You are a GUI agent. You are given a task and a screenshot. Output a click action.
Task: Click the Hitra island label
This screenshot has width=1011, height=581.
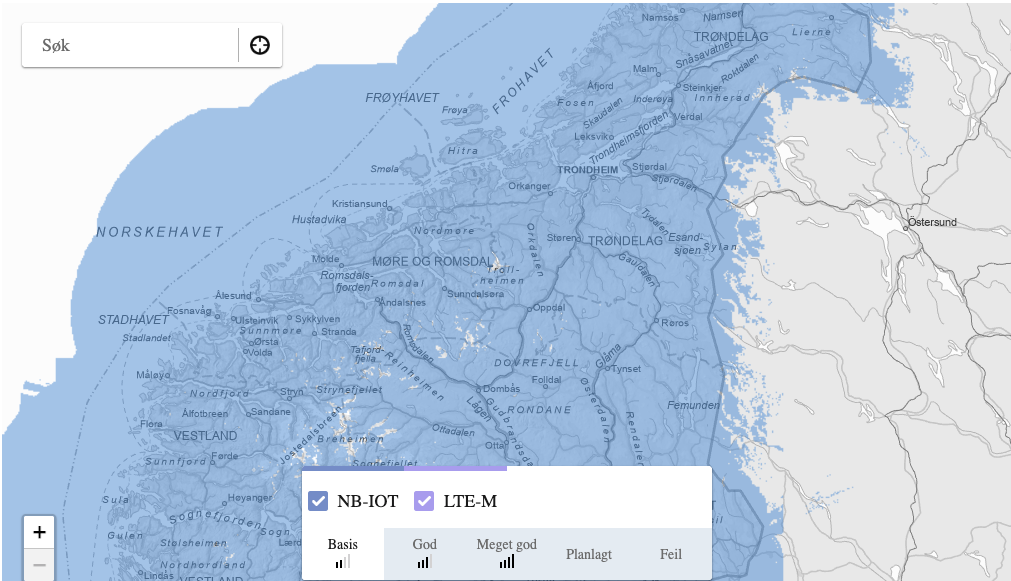tap(463, 151)
